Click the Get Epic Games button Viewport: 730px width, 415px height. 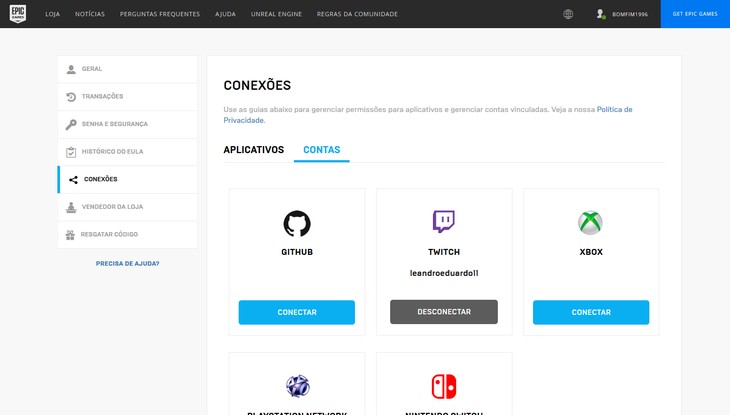[695, 14]
